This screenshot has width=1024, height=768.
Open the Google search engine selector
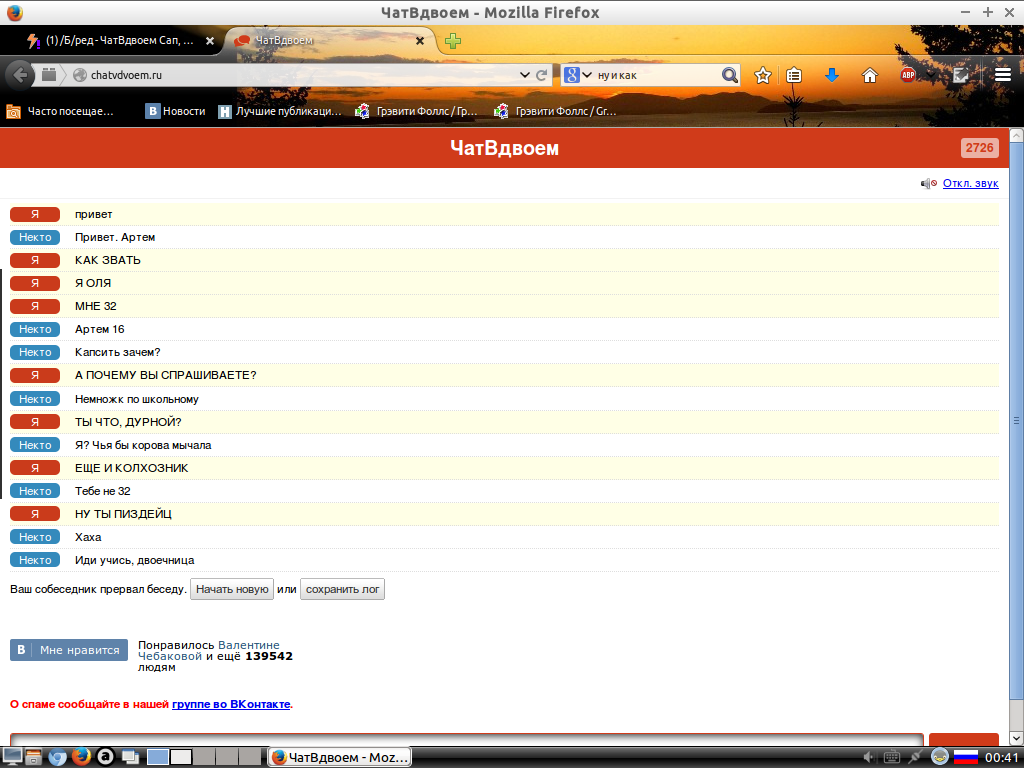577,75
